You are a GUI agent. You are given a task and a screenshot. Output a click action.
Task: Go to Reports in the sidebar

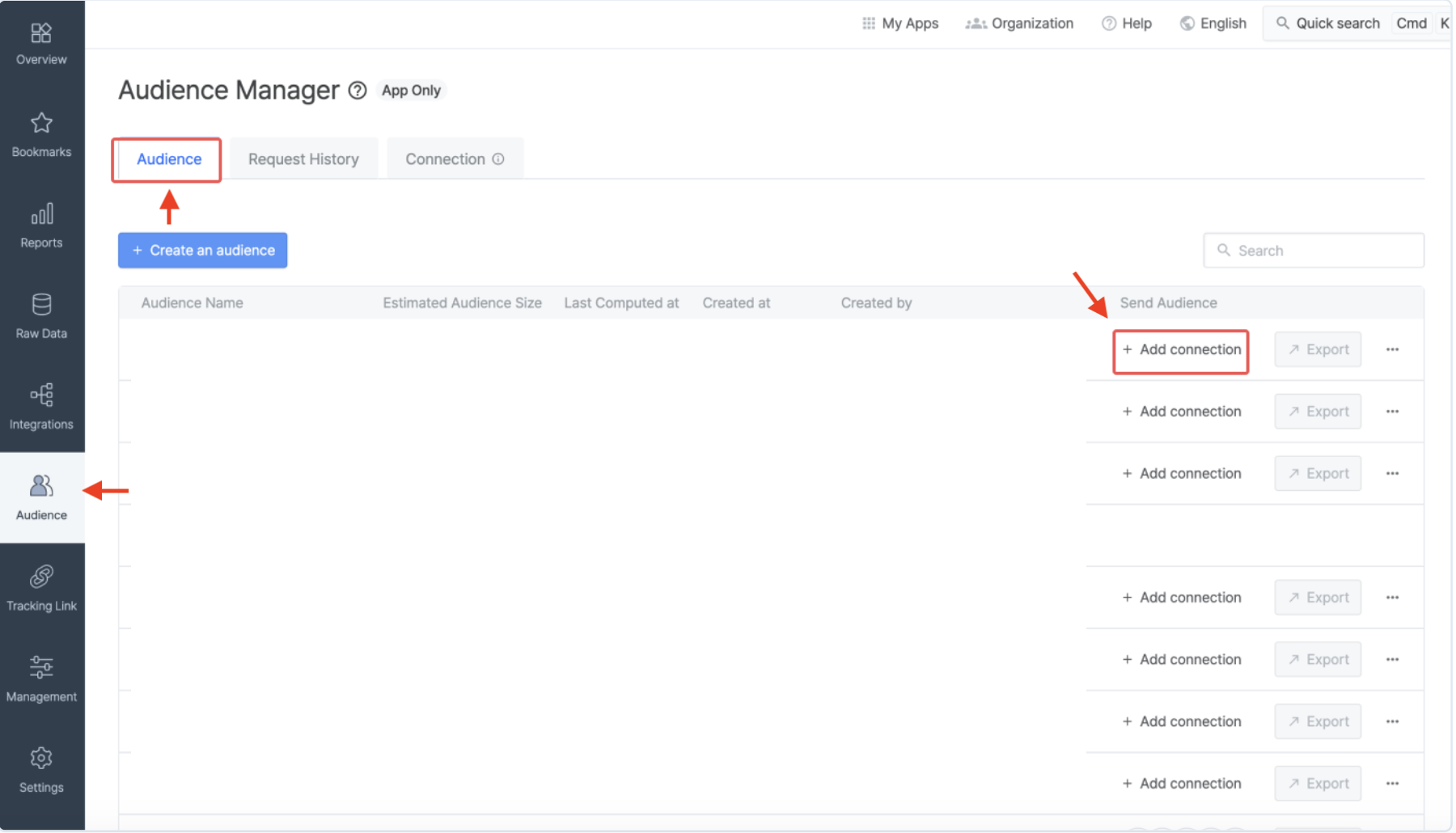(x=41, y=226)
